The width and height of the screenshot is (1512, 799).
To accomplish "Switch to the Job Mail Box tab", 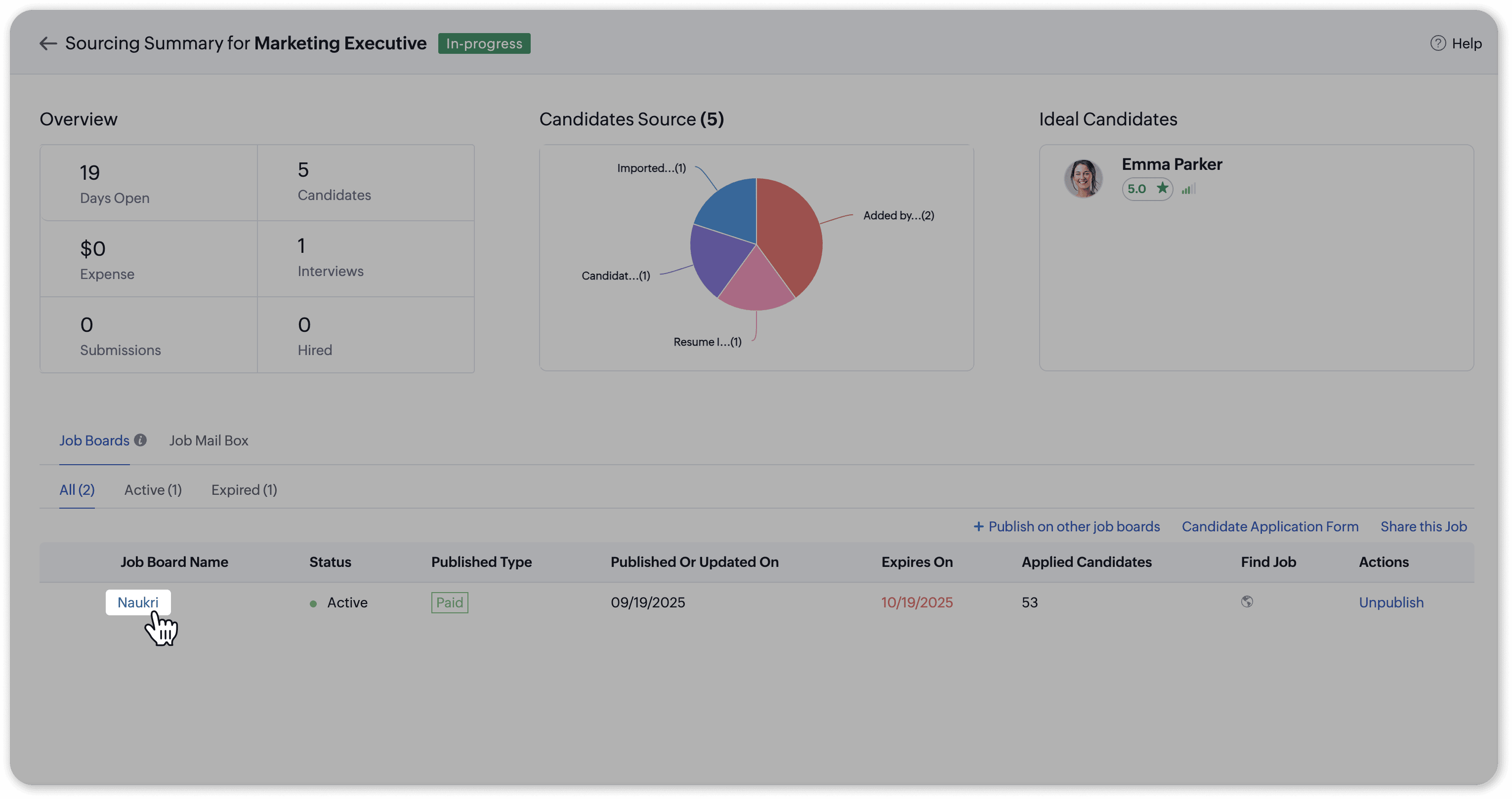I will [209, 440].
